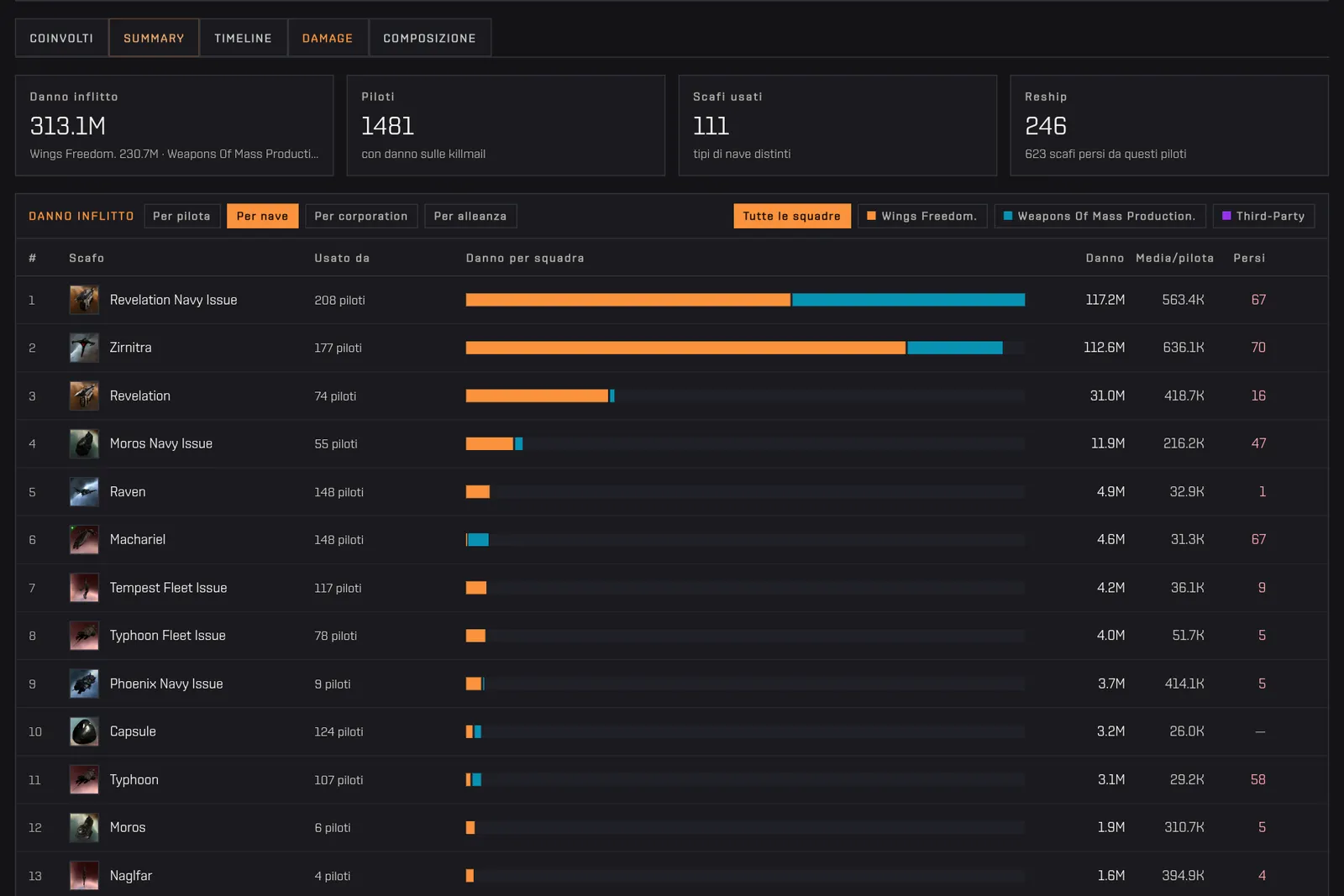Click the Capsule ship icon

(x=84, y=731)
